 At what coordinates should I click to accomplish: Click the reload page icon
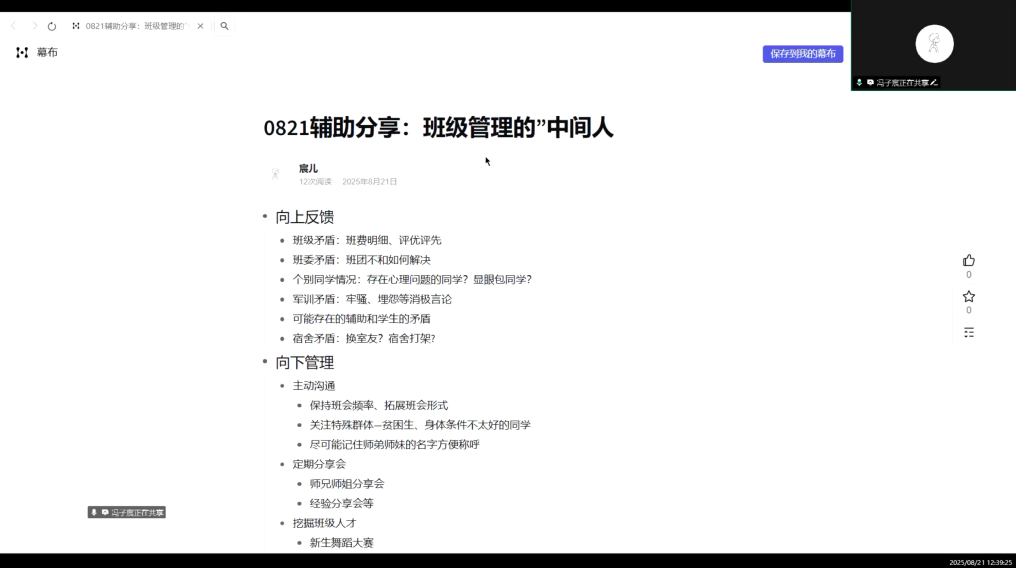tap(52, 26)
